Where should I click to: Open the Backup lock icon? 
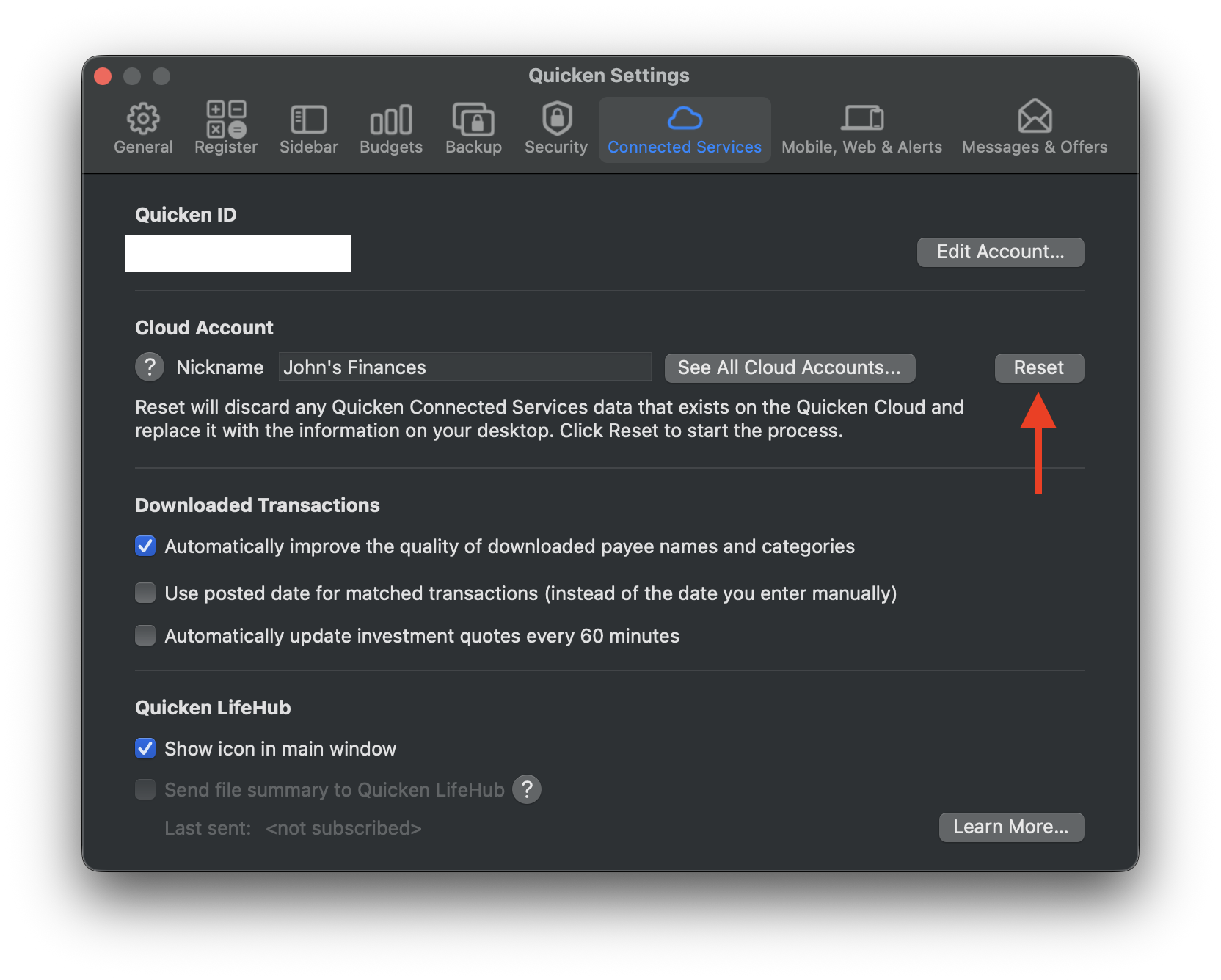[x=473, y=119]
